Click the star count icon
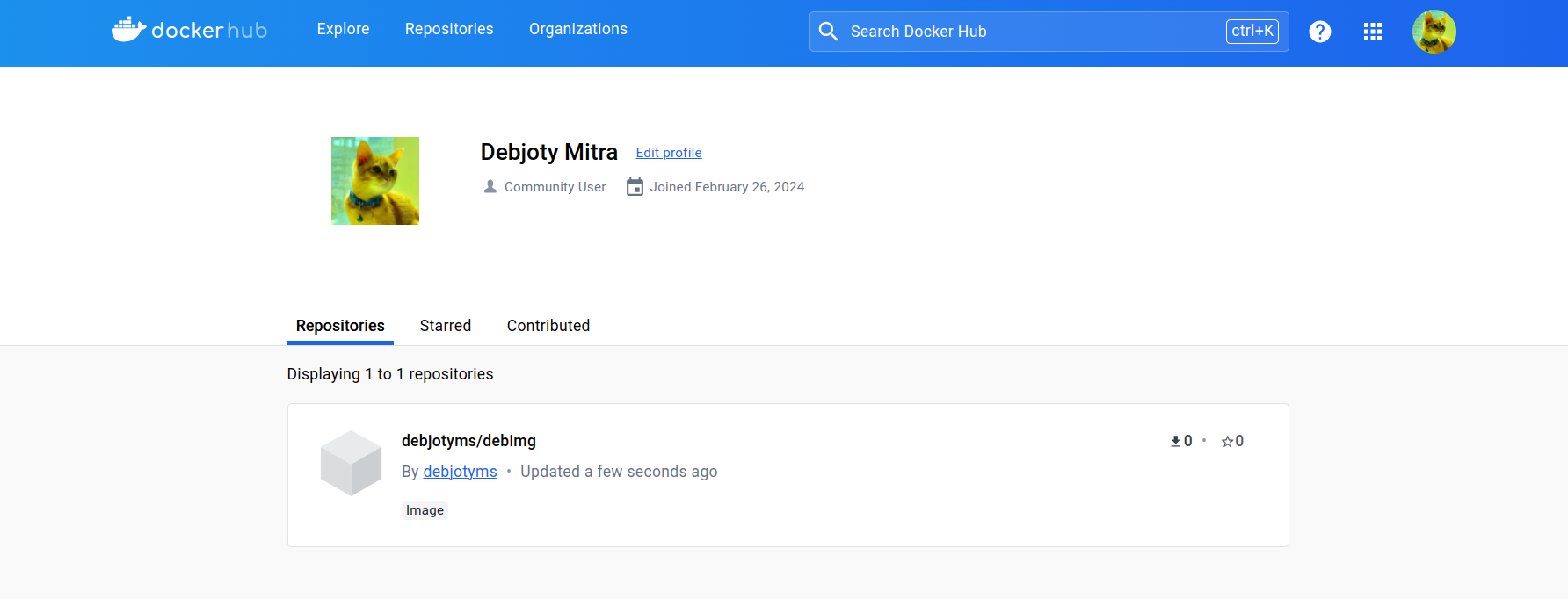The image size is (1568, 599). (x=1227, y=442)
